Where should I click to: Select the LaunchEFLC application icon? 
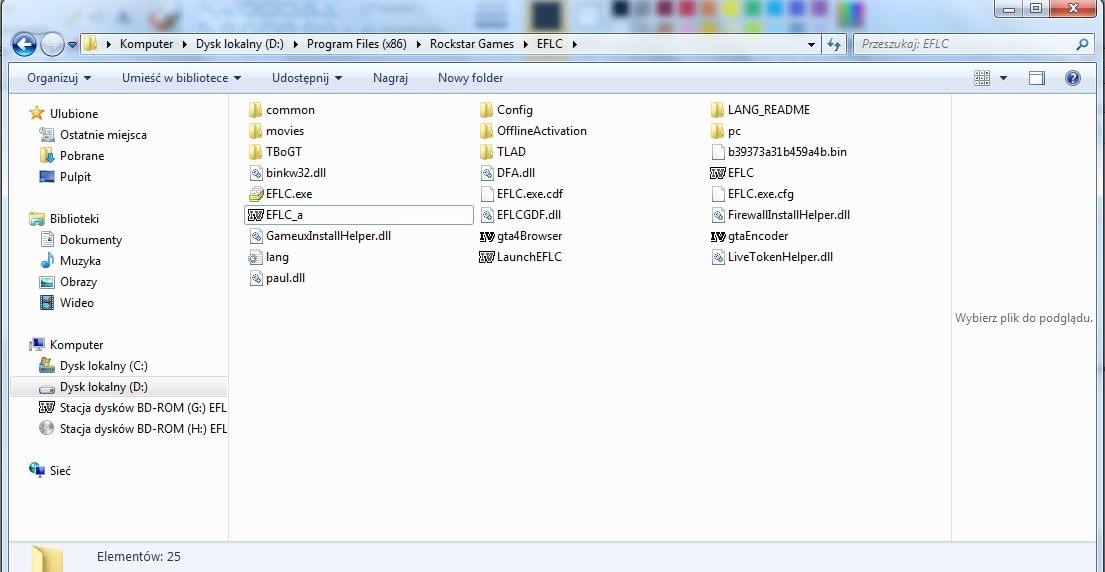tap(487, 257)
